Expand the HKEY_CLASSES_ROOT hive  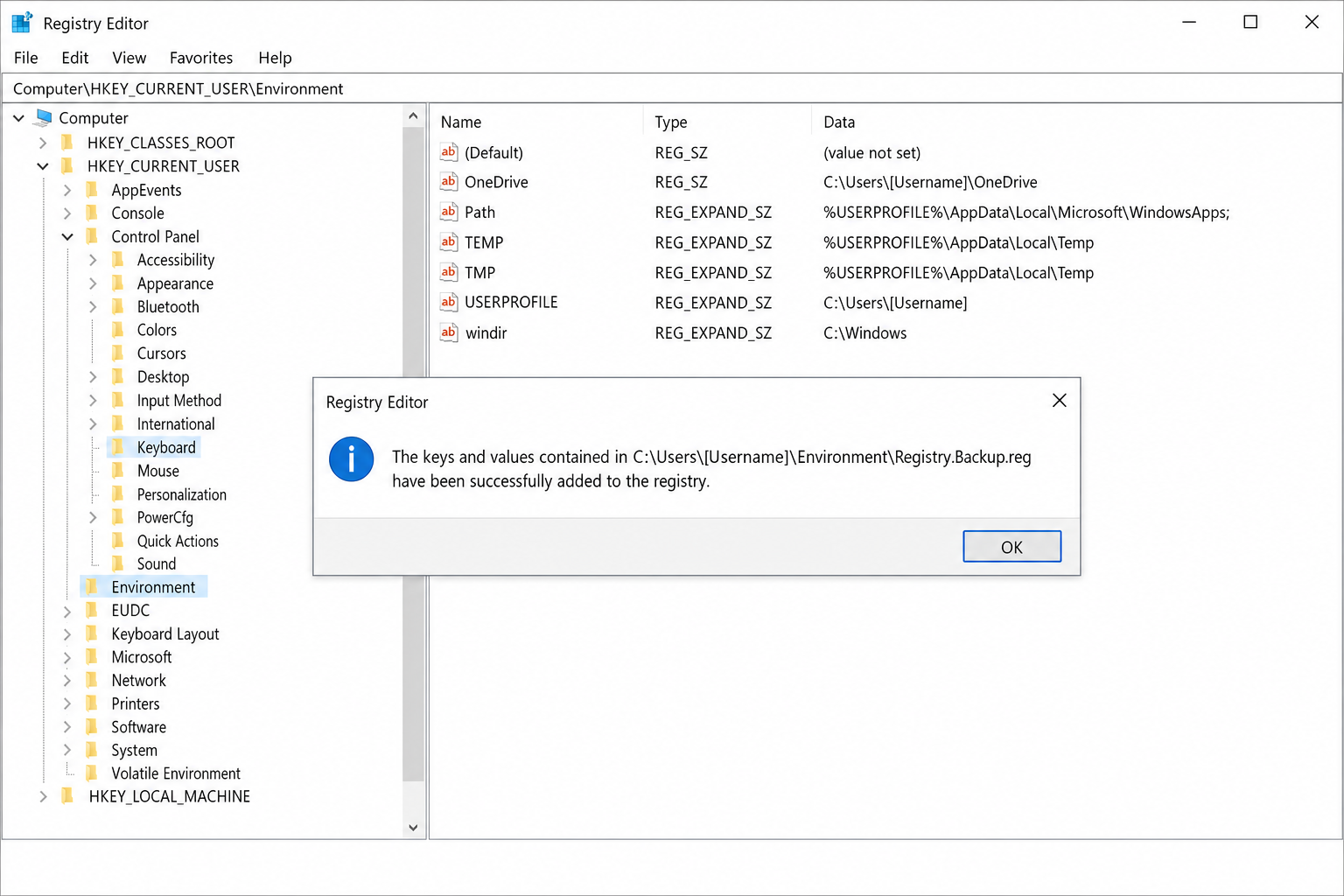43,143
